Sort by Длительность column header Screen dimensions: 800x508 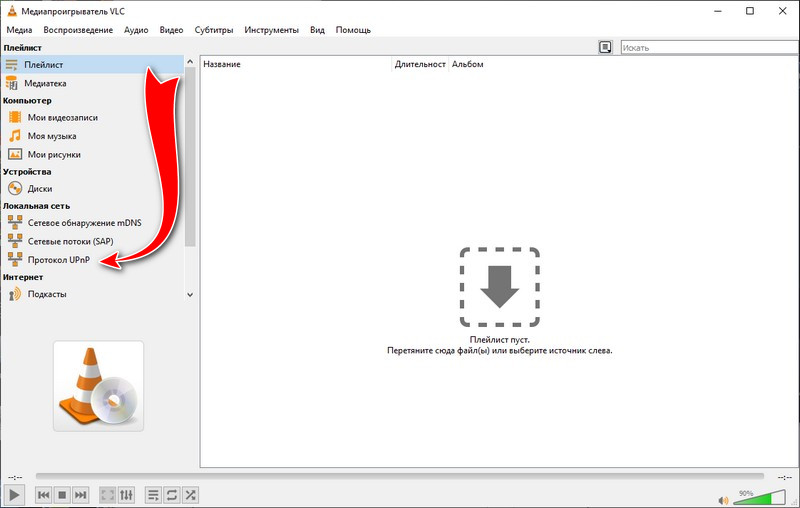(x=420, y=64)
